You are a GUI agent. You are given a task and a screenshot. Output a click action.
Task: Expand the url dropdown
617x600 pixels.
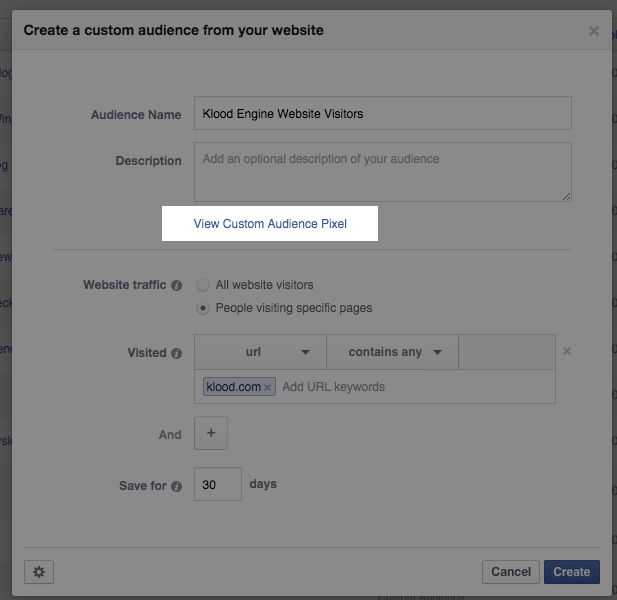pyautogui.click(x=260, y=352)
